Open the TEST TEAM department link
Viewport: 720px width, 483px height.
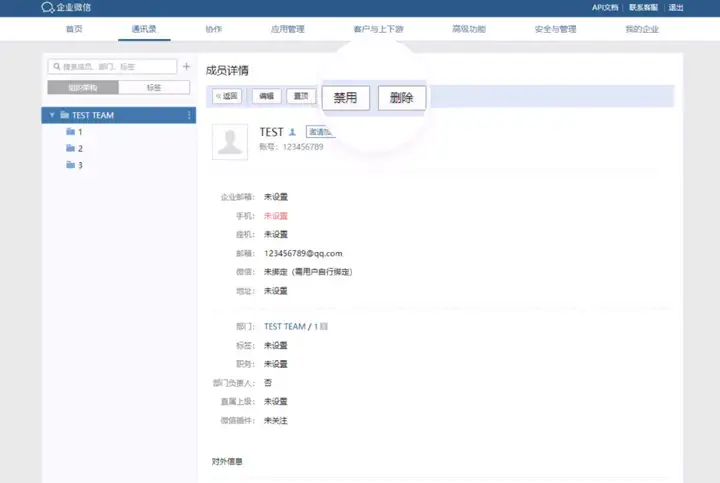point(285,327)
